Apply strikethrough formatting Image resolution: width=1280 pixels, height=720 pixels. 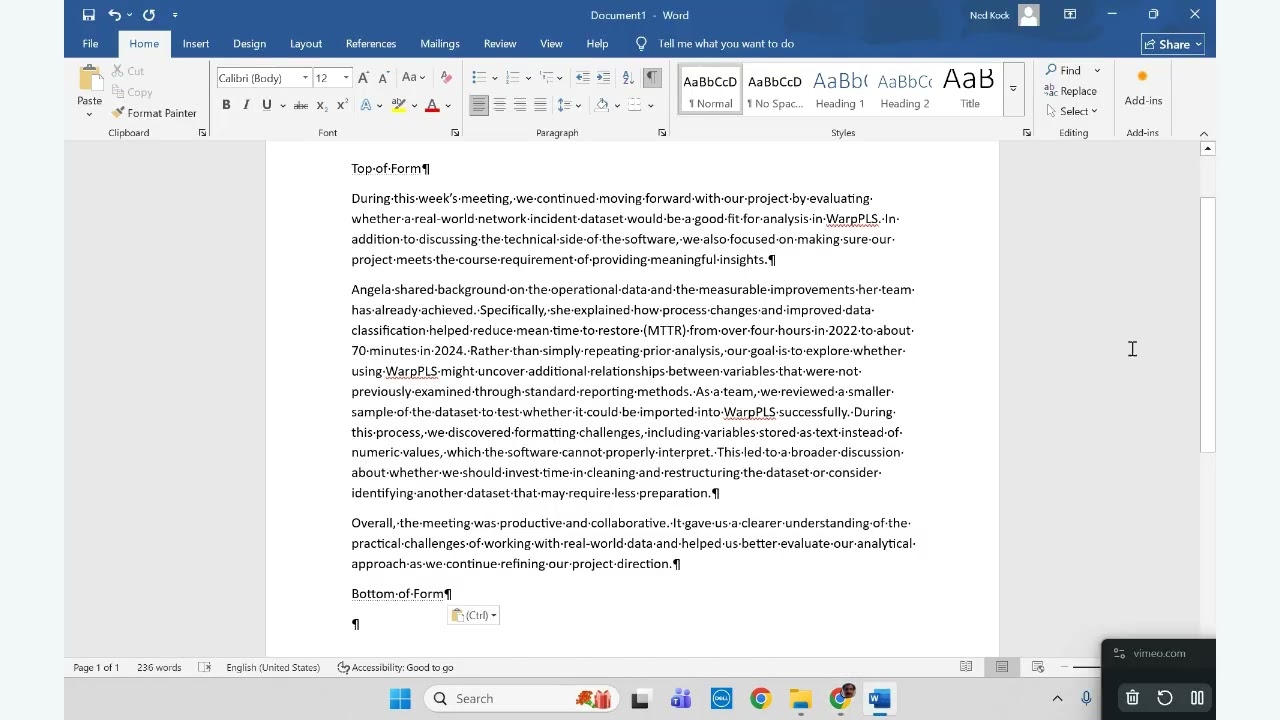300,105
